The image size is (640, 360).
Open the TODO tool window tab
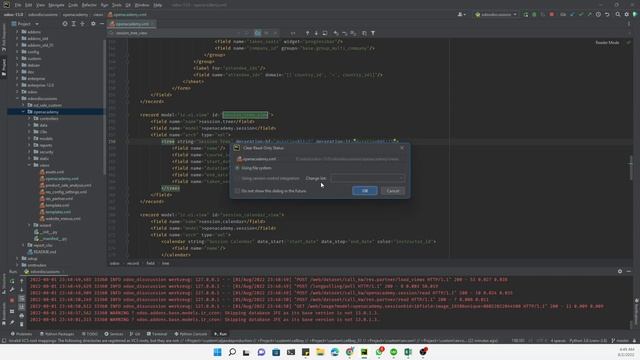[90, 334]
